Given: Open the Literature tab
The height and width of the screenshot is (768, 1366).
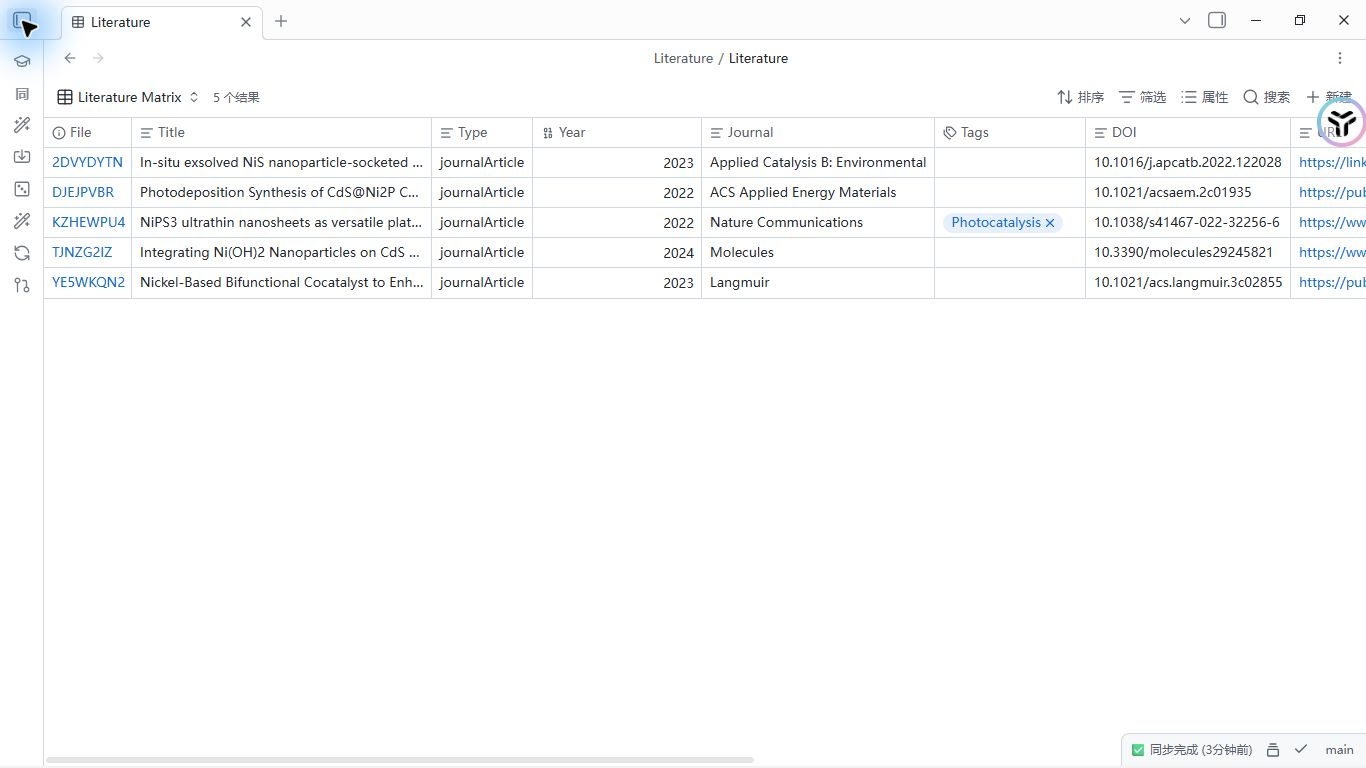Looking at the screenshot, I should click(162, 22).
